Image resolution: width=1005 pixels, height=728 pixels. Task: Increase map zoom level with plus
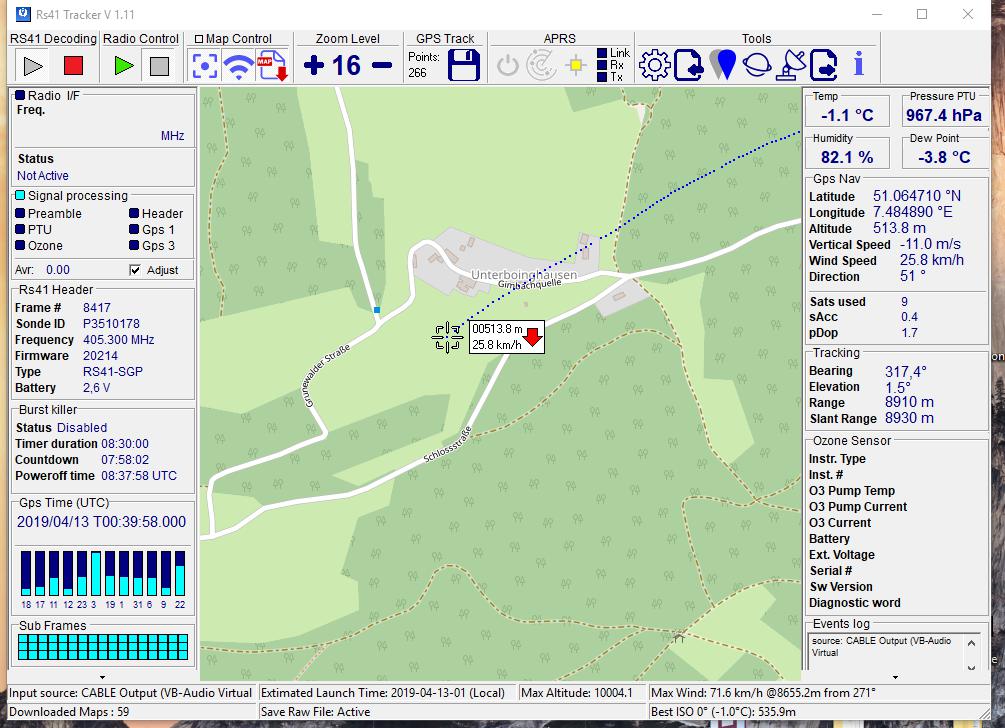314,66
